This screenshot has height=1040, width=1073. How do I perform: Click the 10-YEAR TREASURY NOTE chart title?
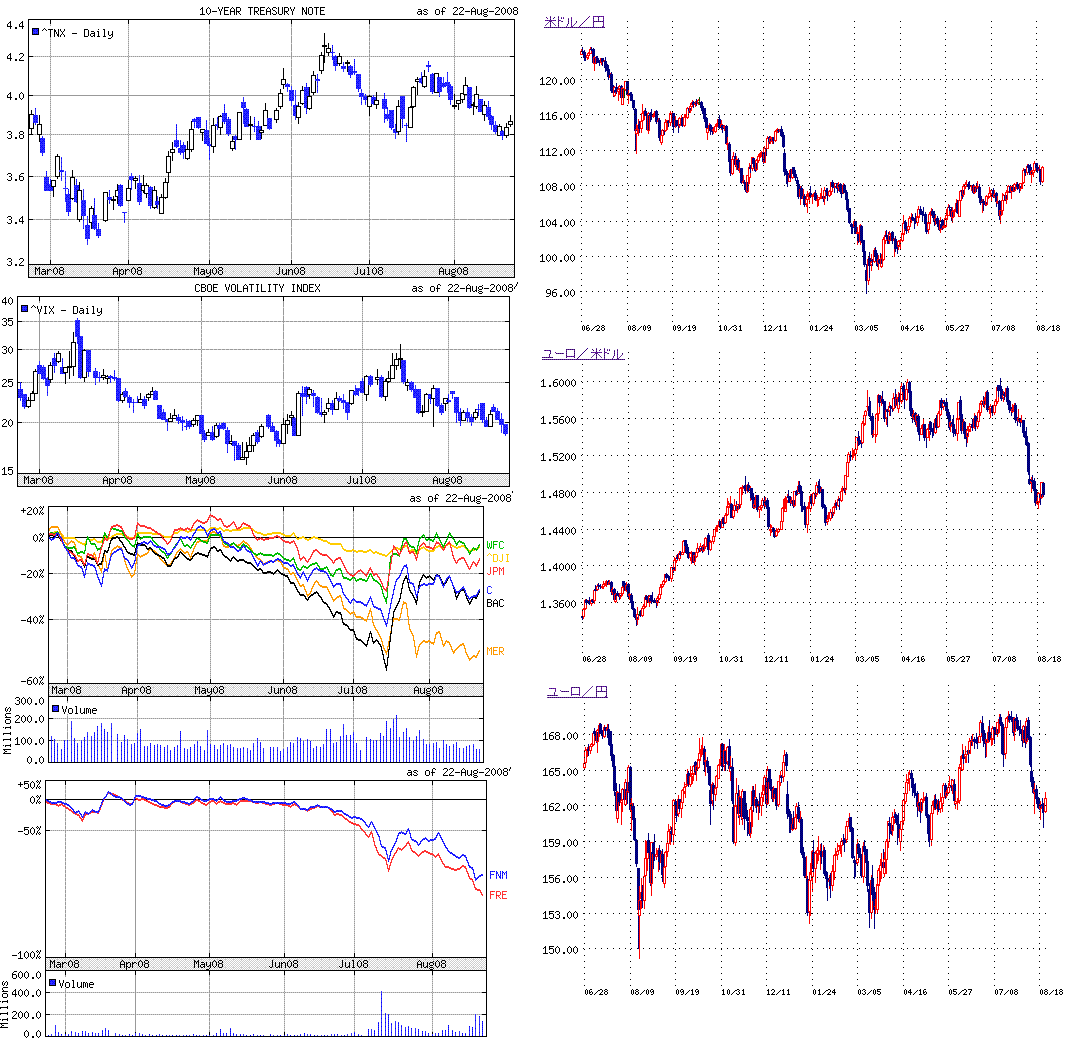coord(262,11)
